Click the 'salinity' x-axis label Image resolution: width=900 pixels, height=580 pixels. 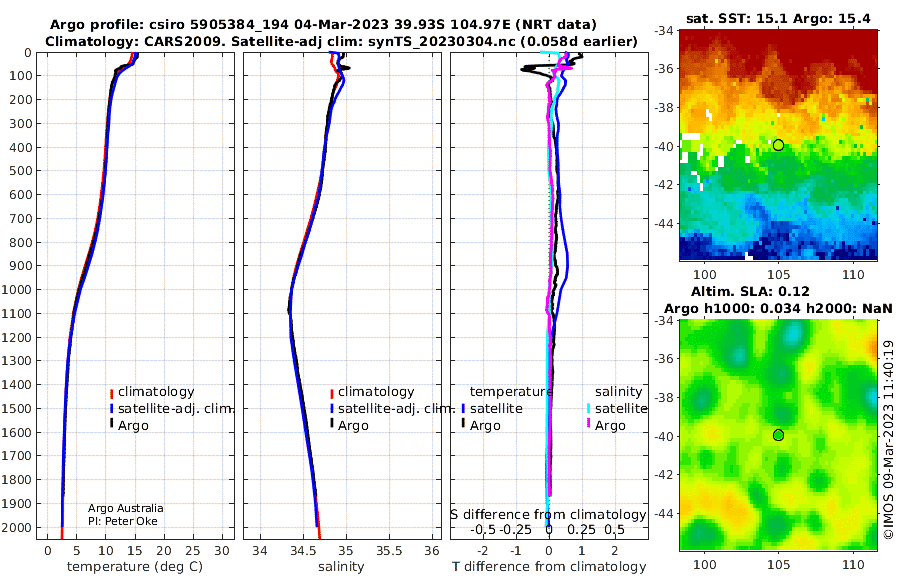click(x=341, y=566)
